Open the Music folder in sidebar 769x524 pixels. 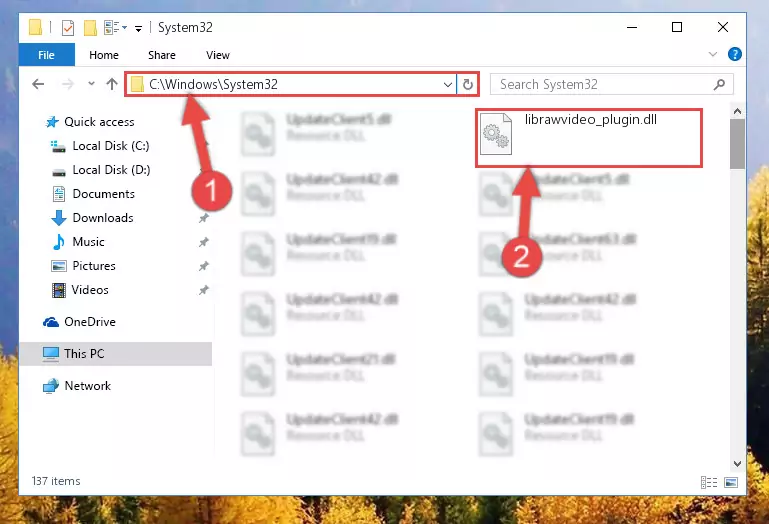pyautogui.click(x=88, y=242)
